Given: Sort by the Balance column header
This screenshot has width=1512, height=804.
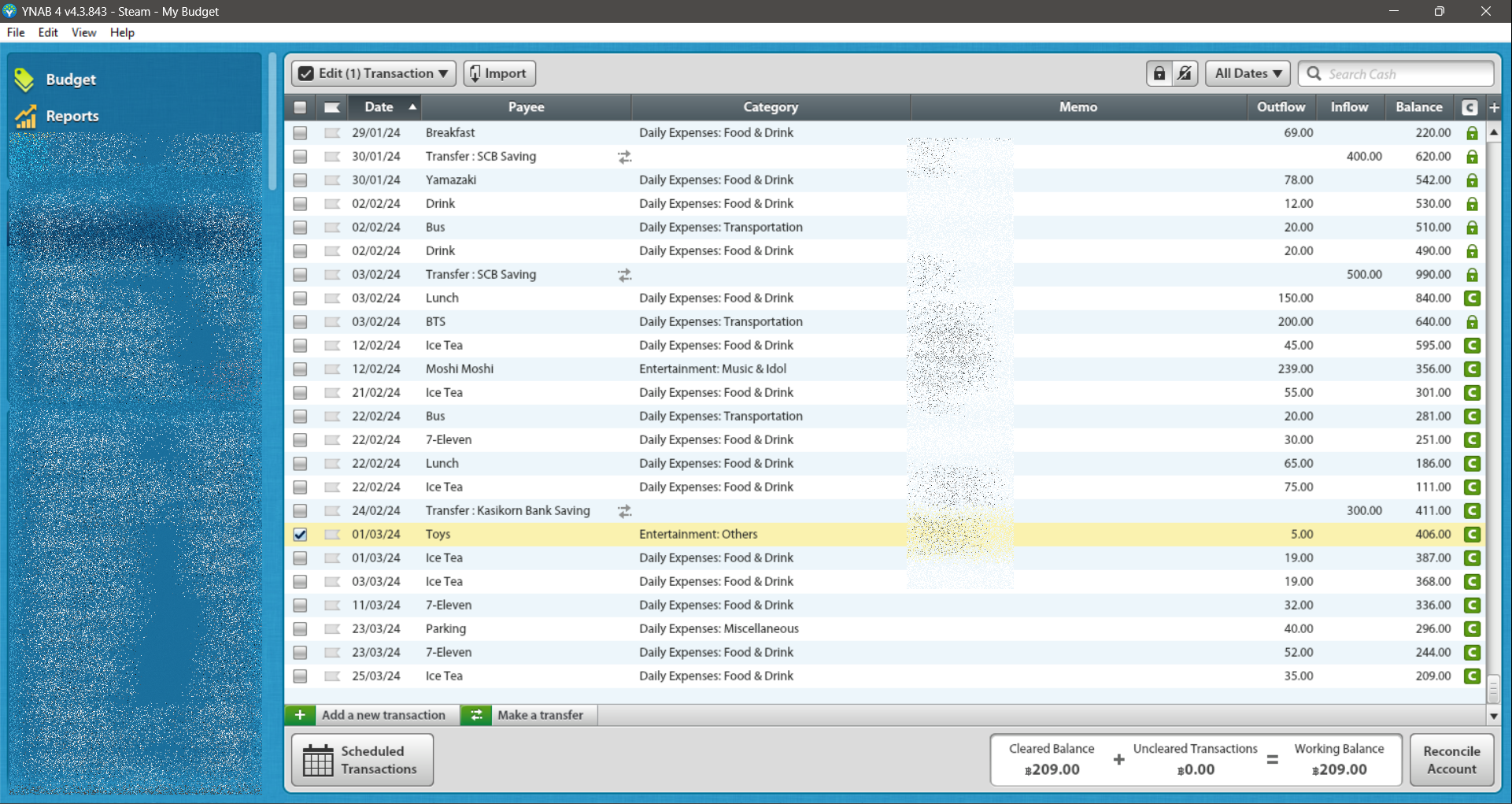Looking at the screenshot, I should pyautogui.click(x=1419, y=108).
